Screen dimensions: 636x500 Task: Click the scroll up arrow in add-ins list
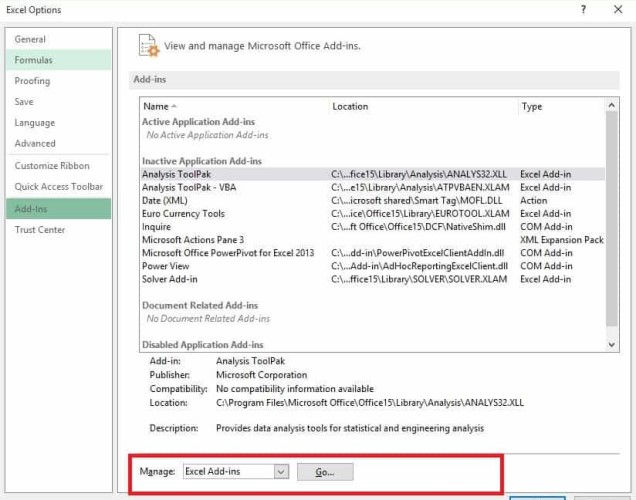click(612, 106)
